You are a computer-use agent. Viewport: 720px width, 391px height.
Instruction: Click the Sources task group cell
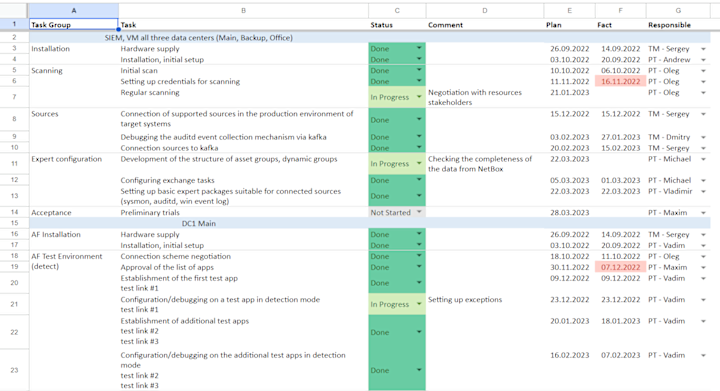(45, 114)
